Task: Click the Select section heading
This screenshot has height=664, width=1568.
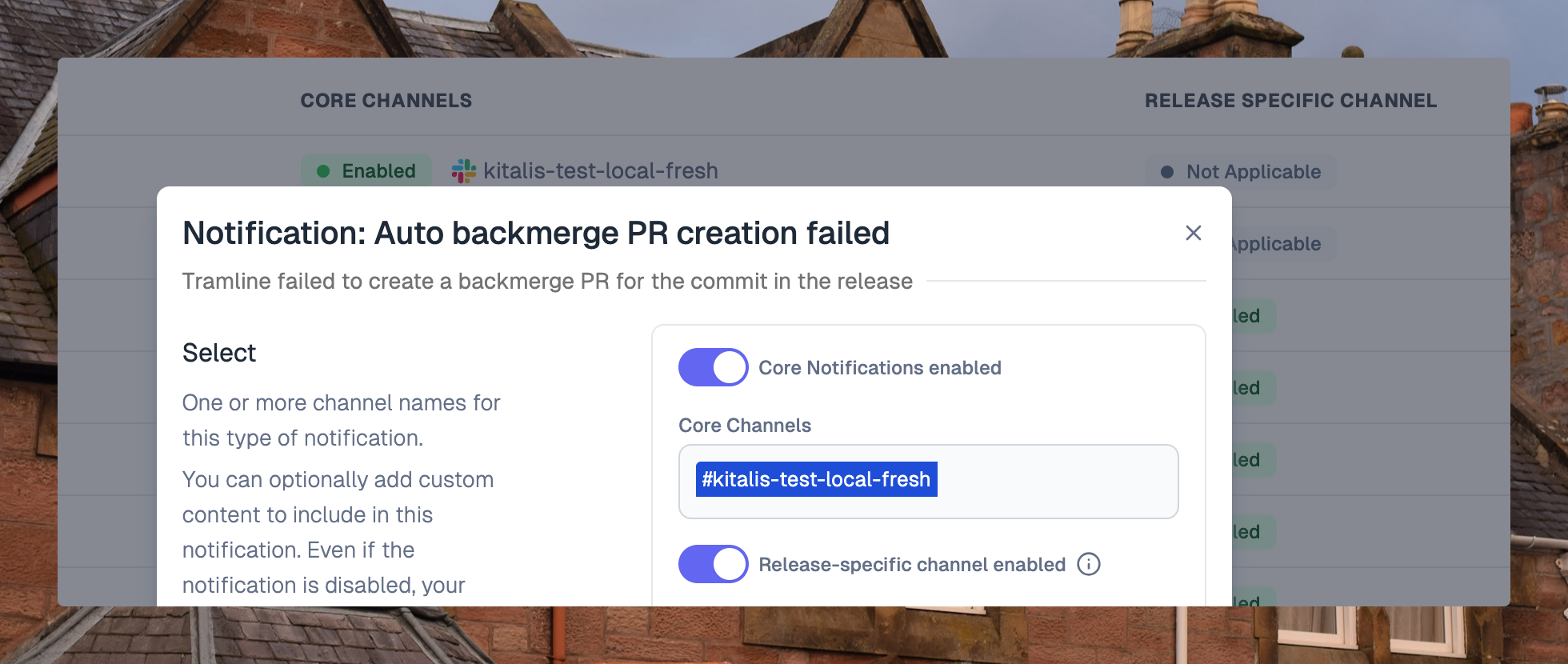Action: [219, 353]
